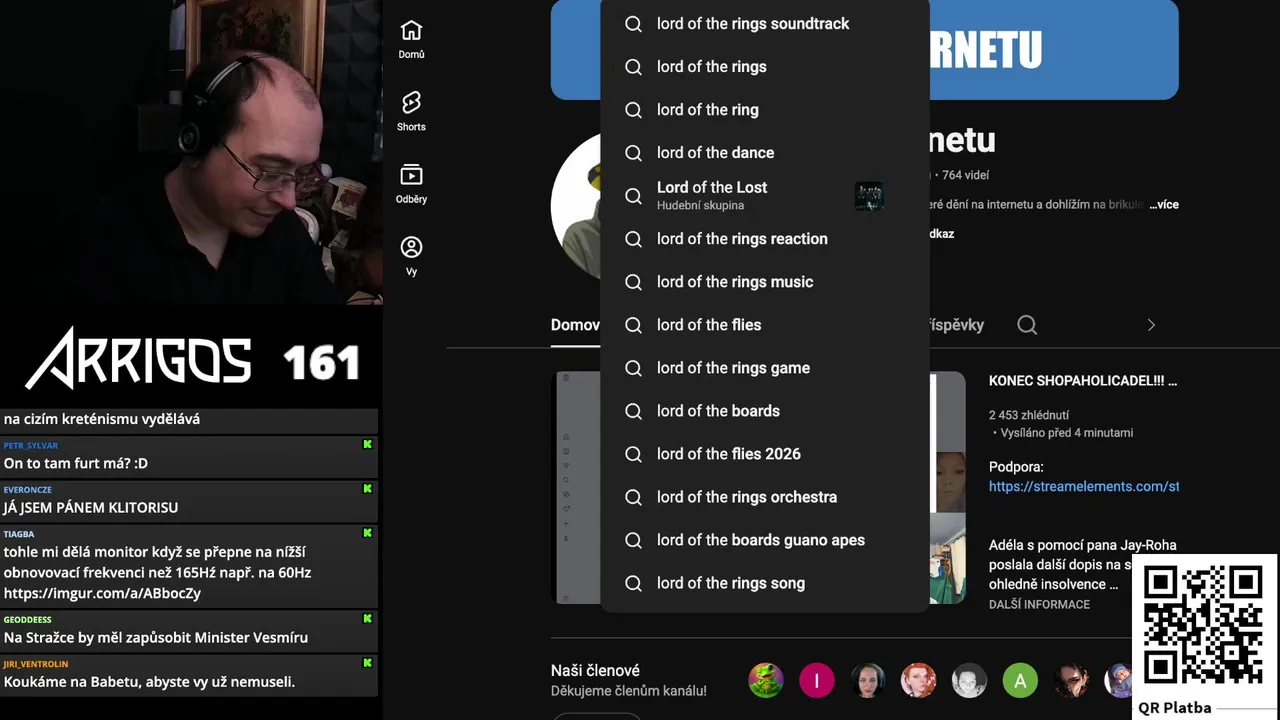Click the JIRI_VENTROLIN chat username
The width and height of the screenshot is (1280, 720).
[36, 664]
